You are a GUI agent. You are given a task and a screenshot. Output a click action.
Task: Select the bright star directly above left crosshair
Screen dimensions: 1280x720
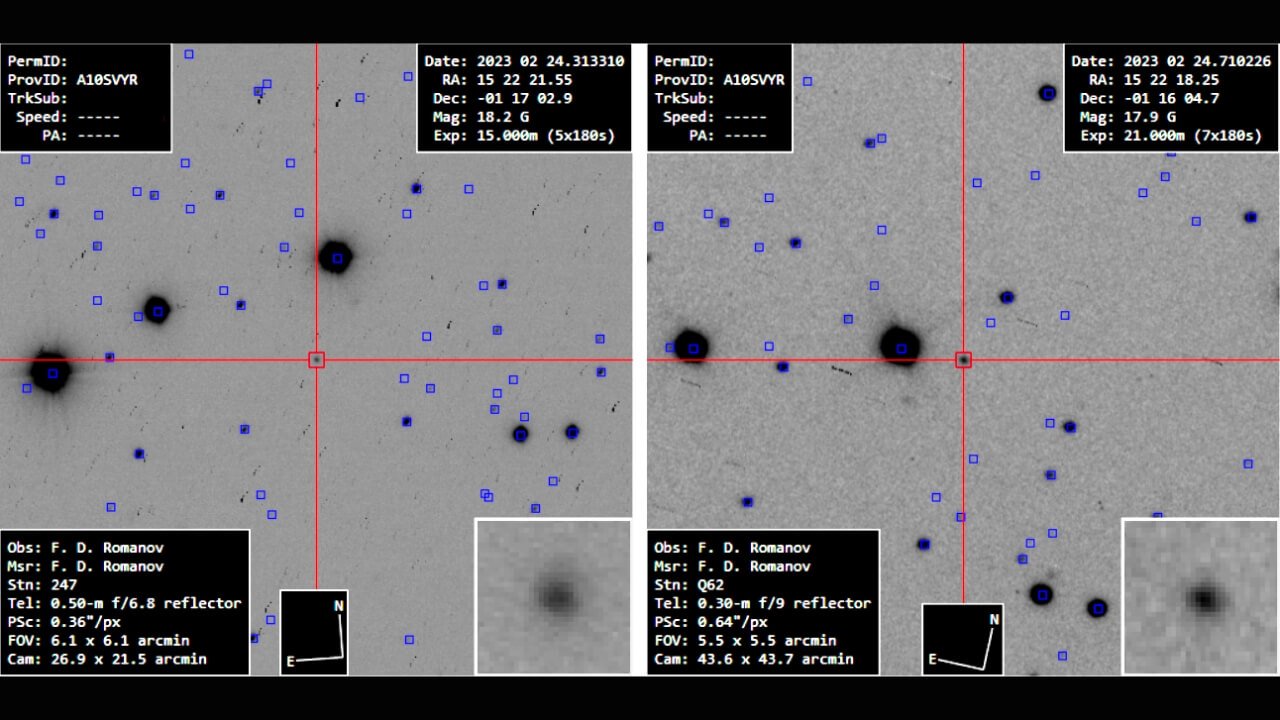pos(335,257)
